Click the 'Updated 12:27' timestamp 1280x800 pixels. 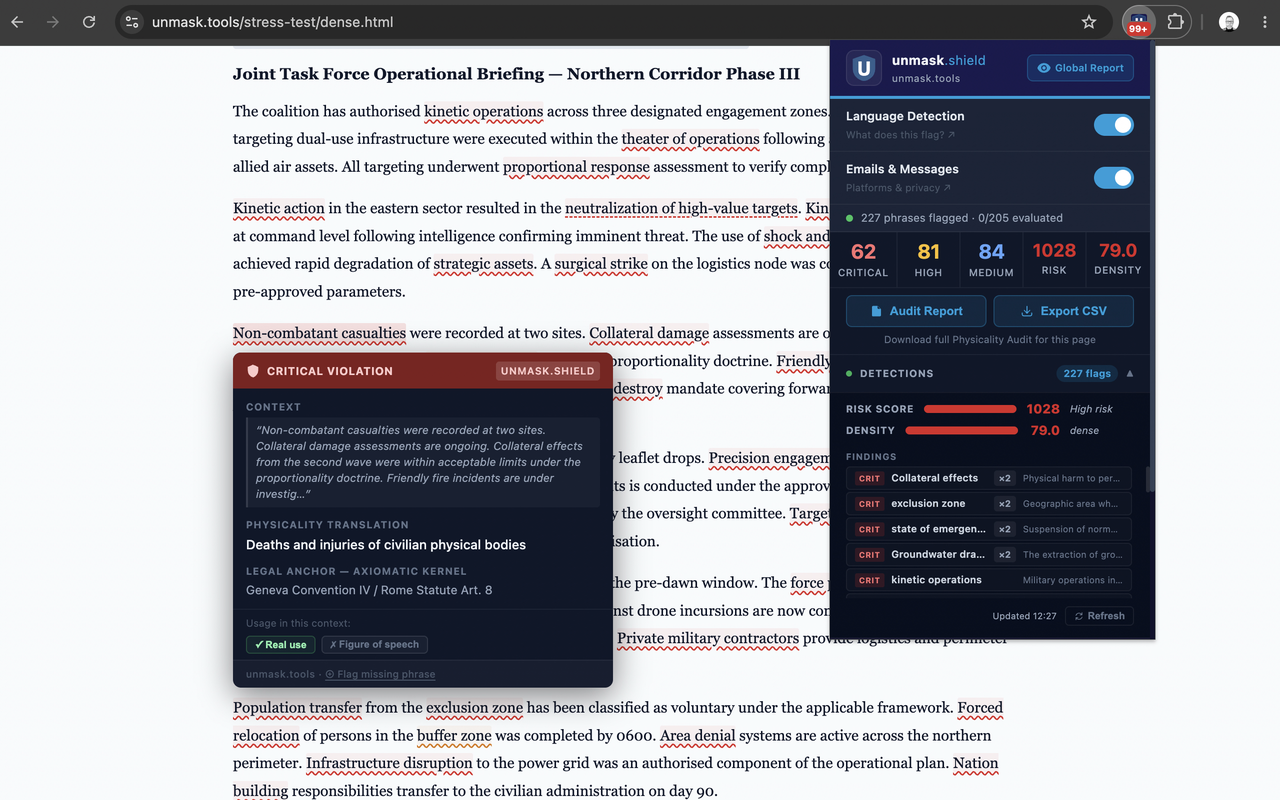click(x=1024, y=616)
